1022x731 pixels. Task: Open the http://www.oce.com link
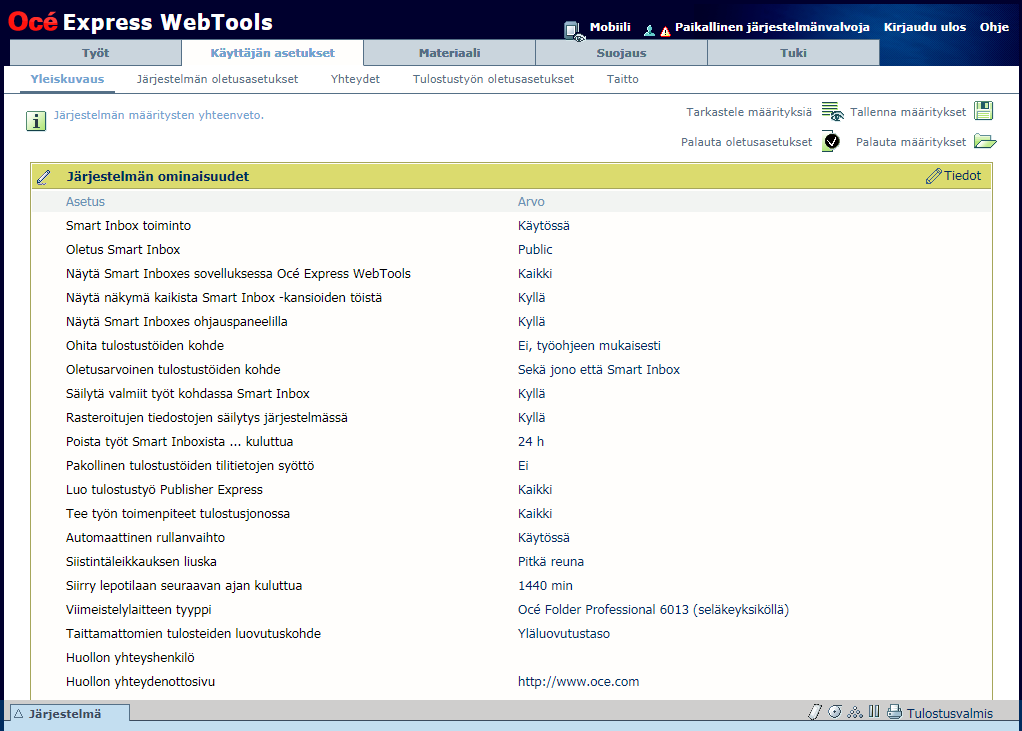pos(578,681)
